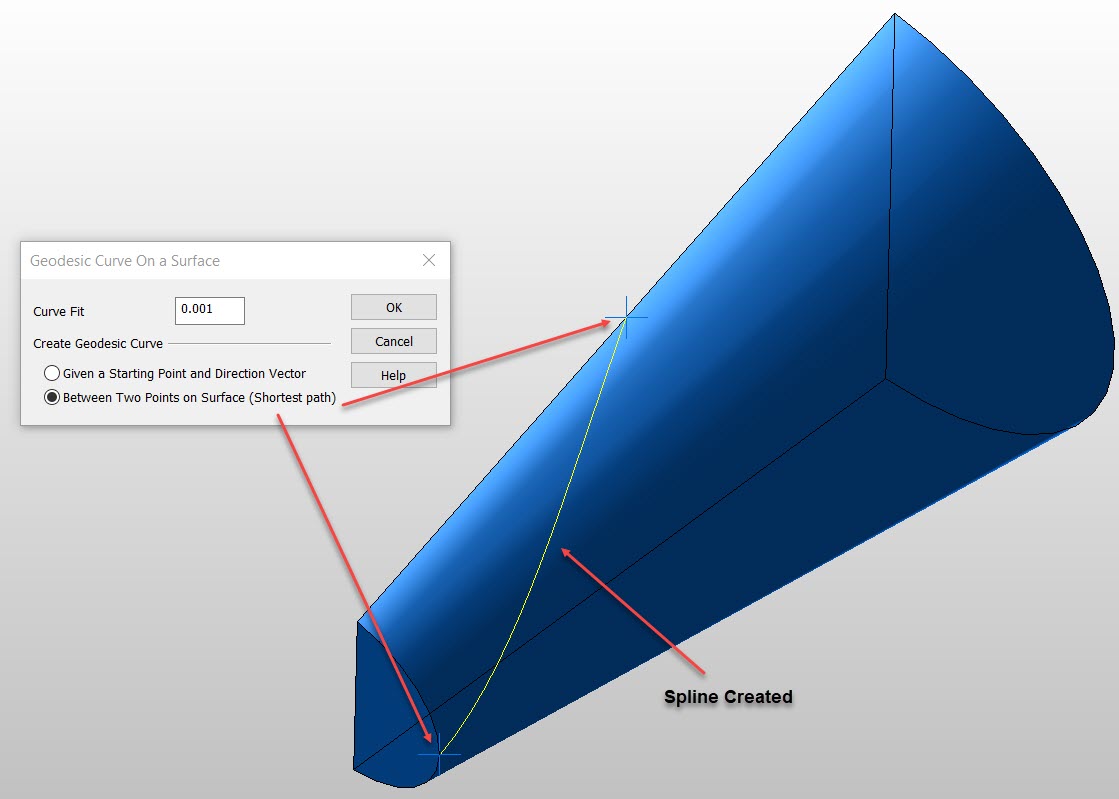Close the Geodesic Curve dialog
Image resolution: width=1119 pixels, height=799 pixels.
[x=429, y=260]
